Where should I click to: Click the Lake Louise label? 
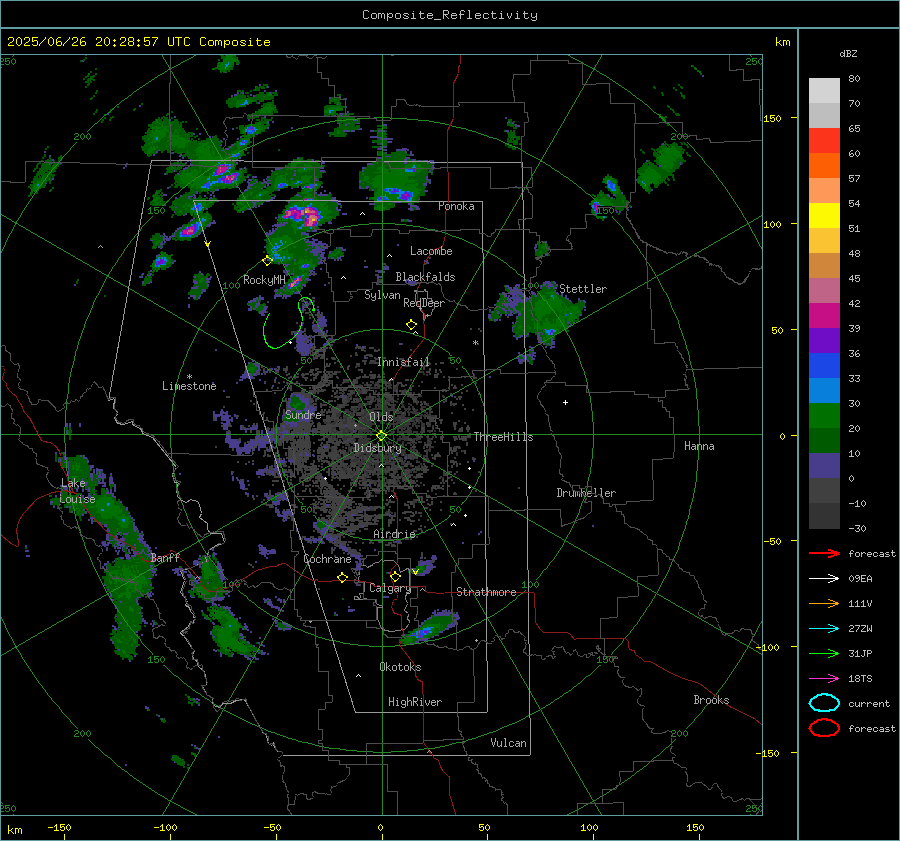tap(77, 491)
